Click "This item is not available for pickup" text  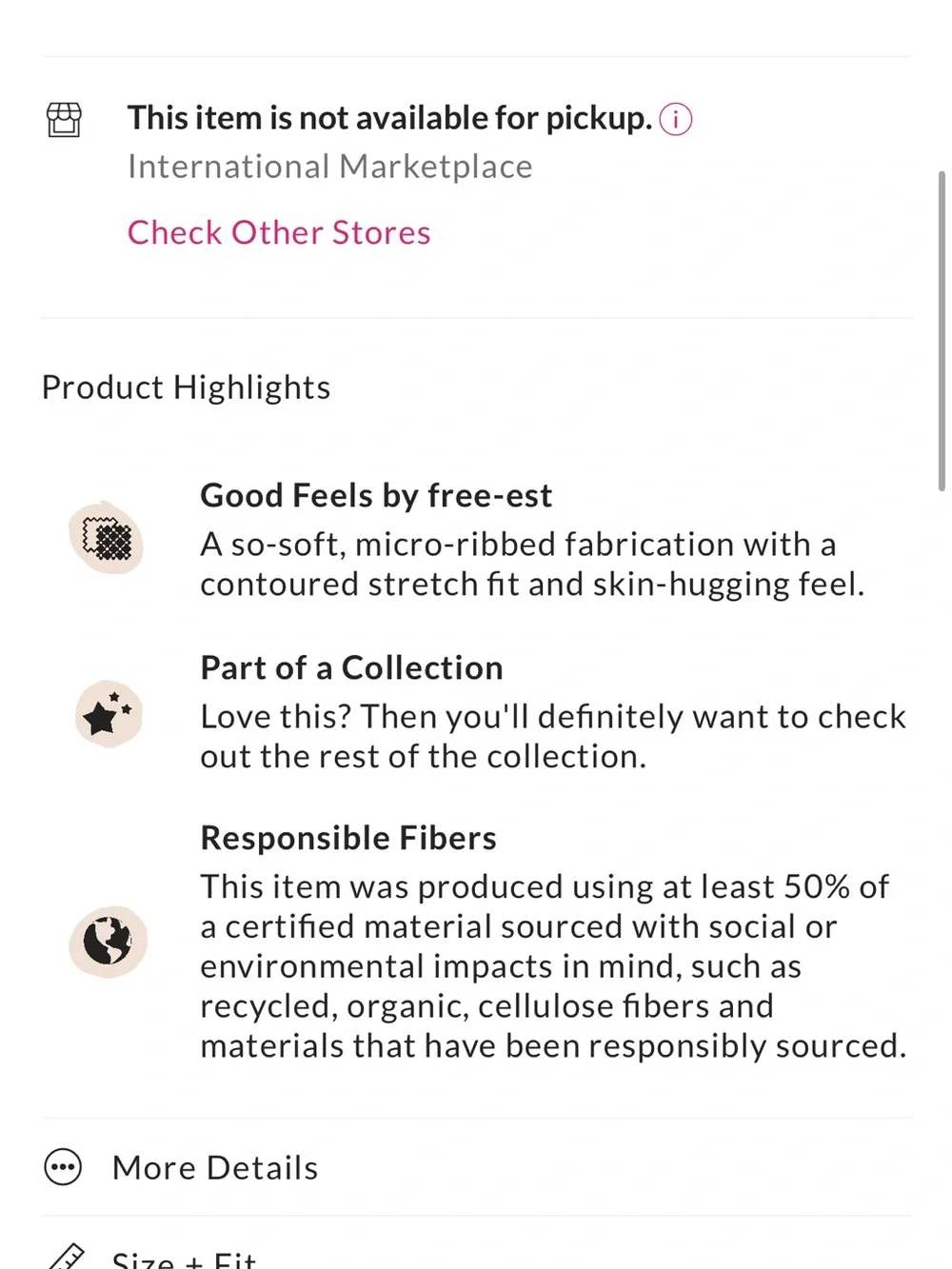point(390,118)
